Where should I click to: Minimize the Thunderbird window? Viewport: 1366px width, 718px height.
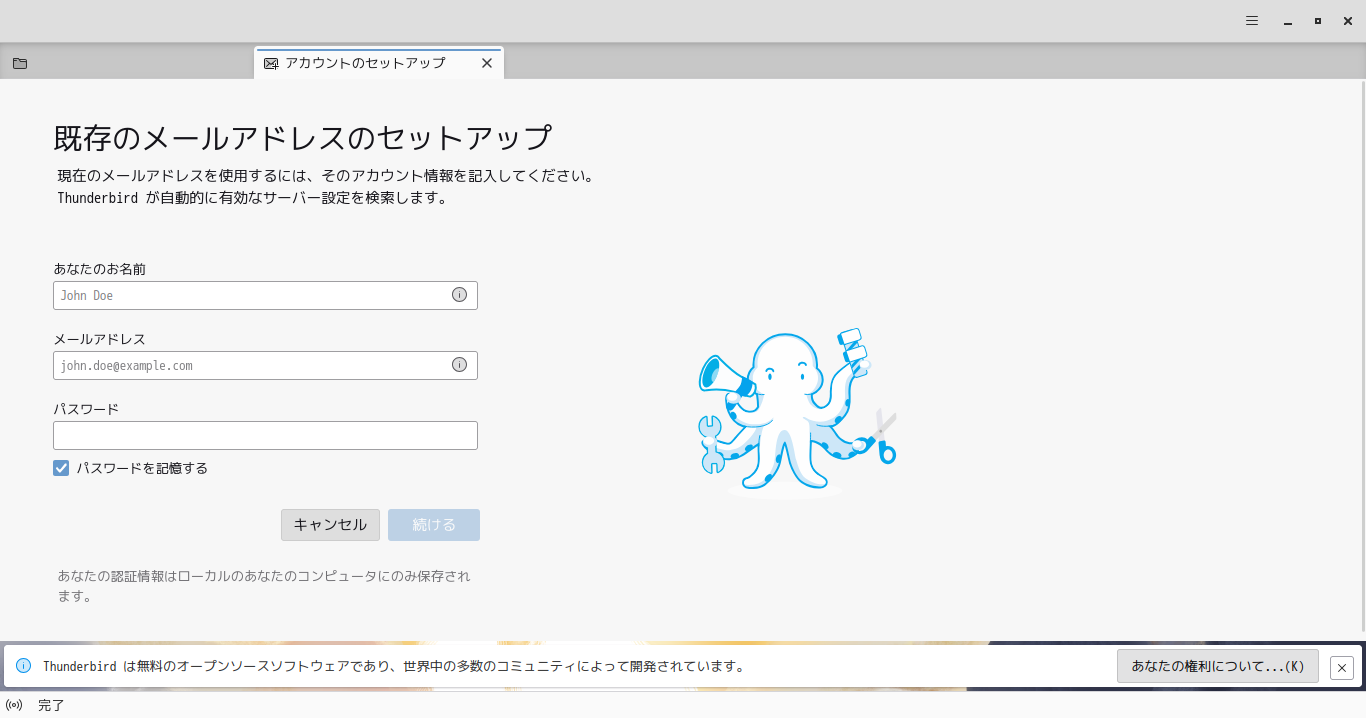point(1287,21)
